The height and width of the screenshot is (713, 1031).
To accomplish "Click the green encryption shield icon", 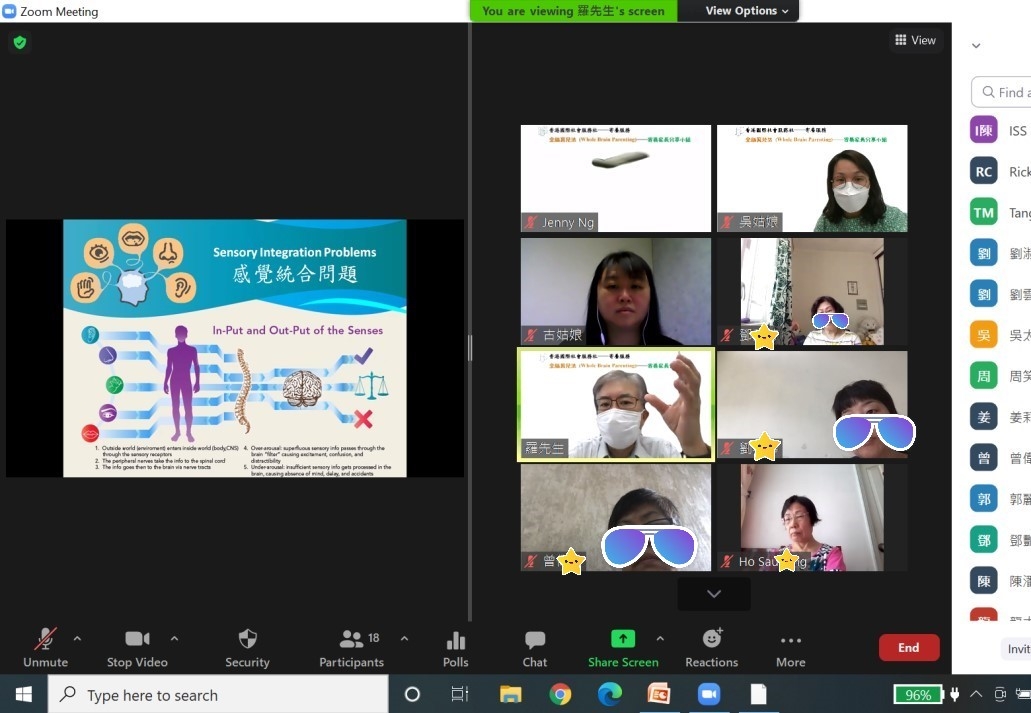I will tap(19, 43).
